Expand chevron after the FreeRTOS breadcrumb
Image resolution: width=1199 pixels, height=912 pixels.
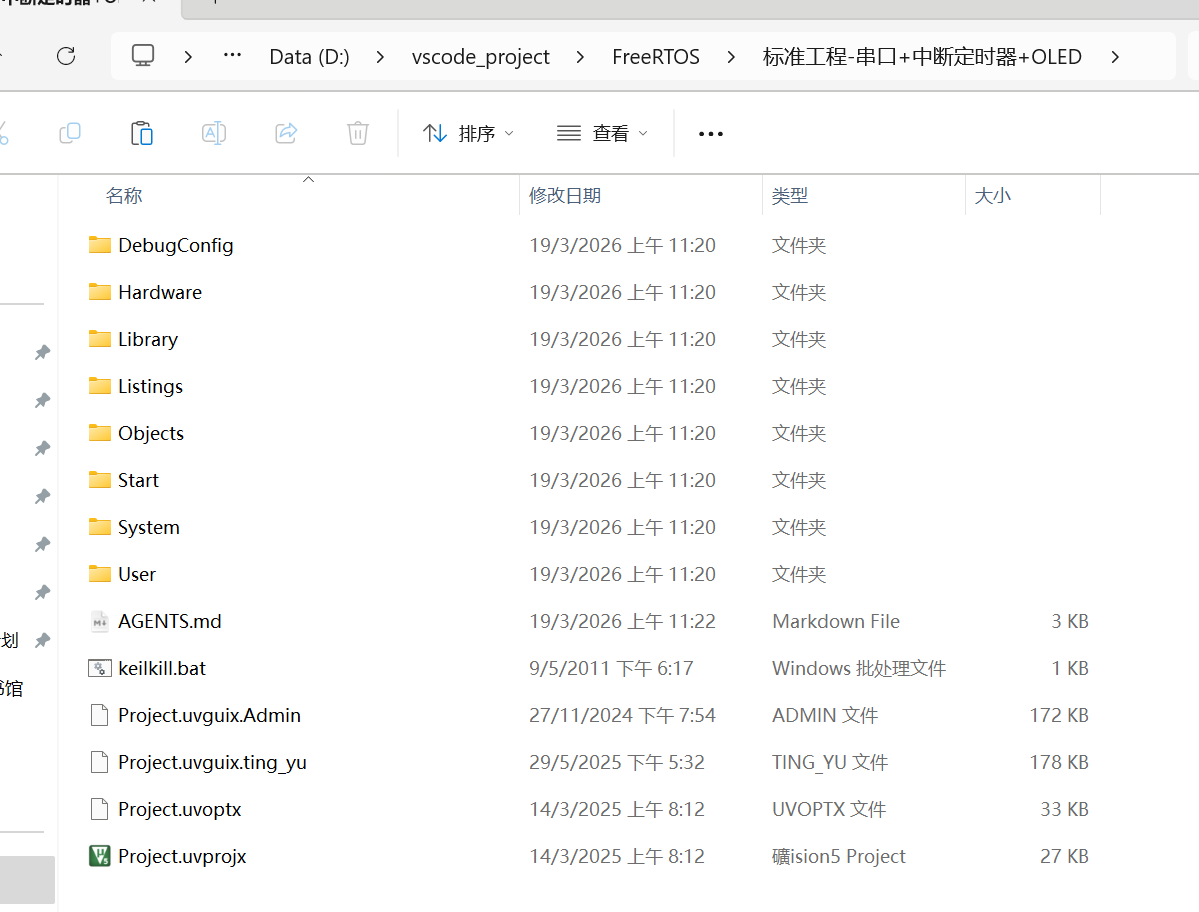click(731, 57)
